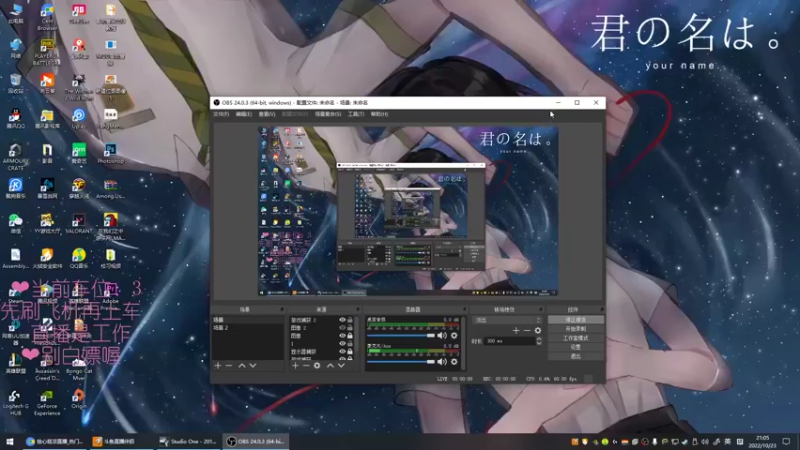Image resolution: width=800 pixels, height=450 pixels.
Task: Open the 帮助(H) menu in OBS
Action: tap(379, 114)
